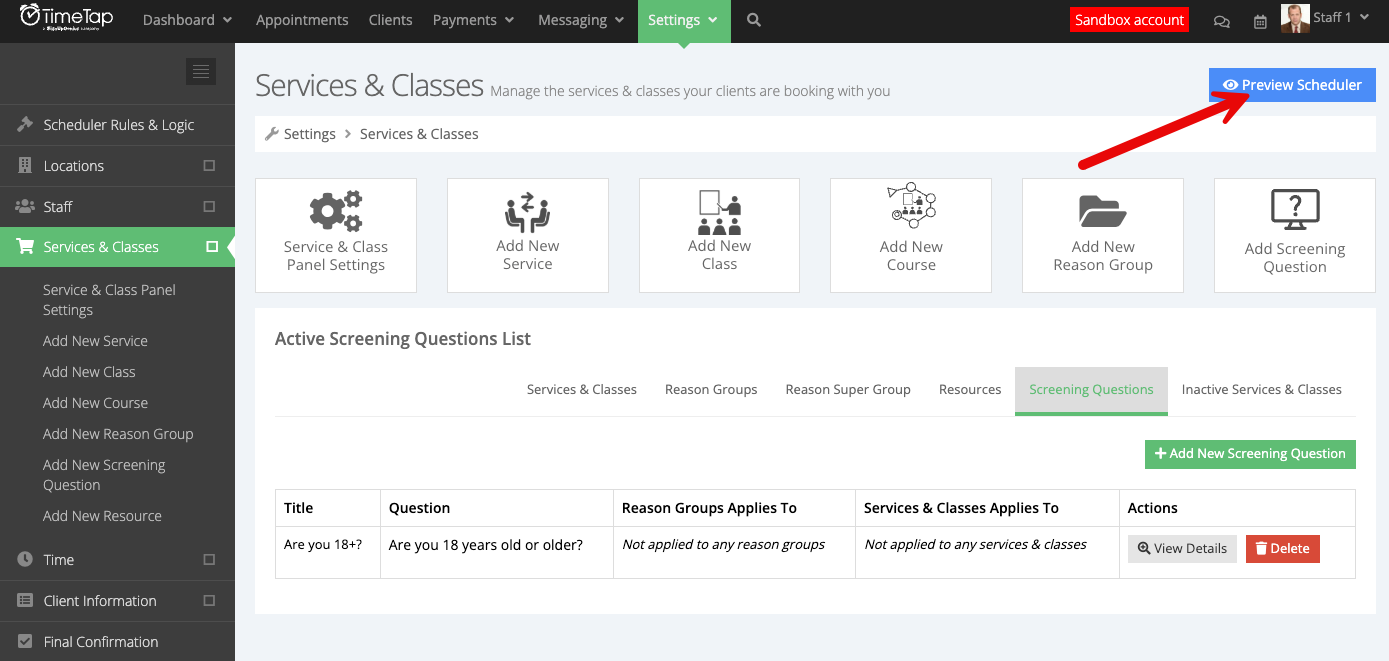Switch to the Reason Groups tab

[x=711, y=390]
